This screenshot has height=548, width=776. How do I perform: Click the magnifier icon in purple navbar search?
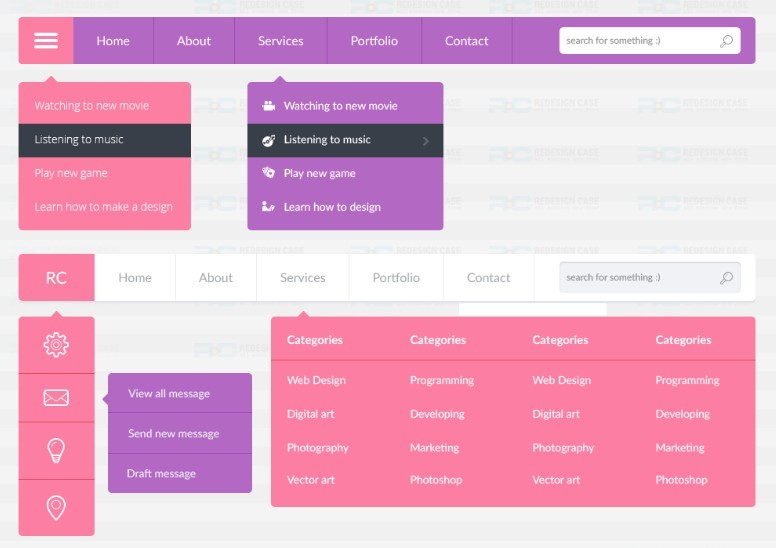tap(726, 41)
